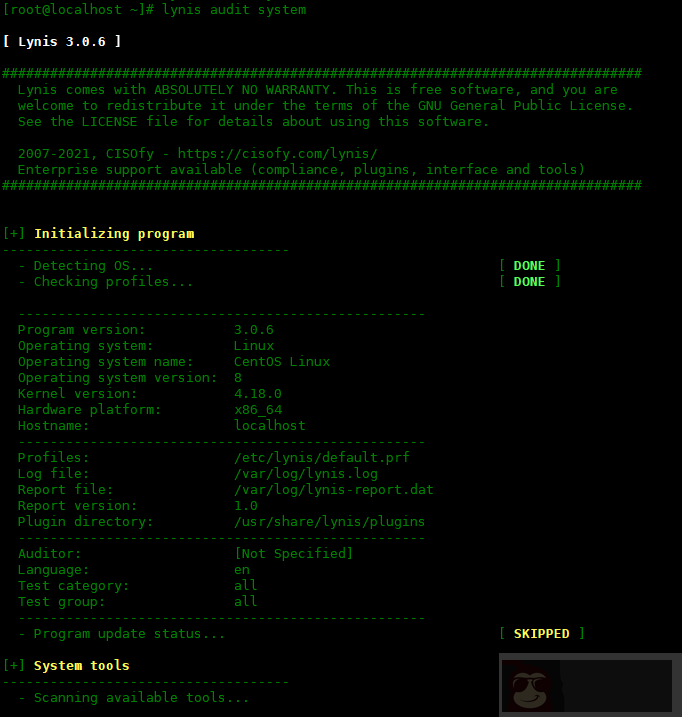The width and height of the screenshot is (682, 717).
Task: Click the /var/log/lynis.log path
Action: pos(306,474)
